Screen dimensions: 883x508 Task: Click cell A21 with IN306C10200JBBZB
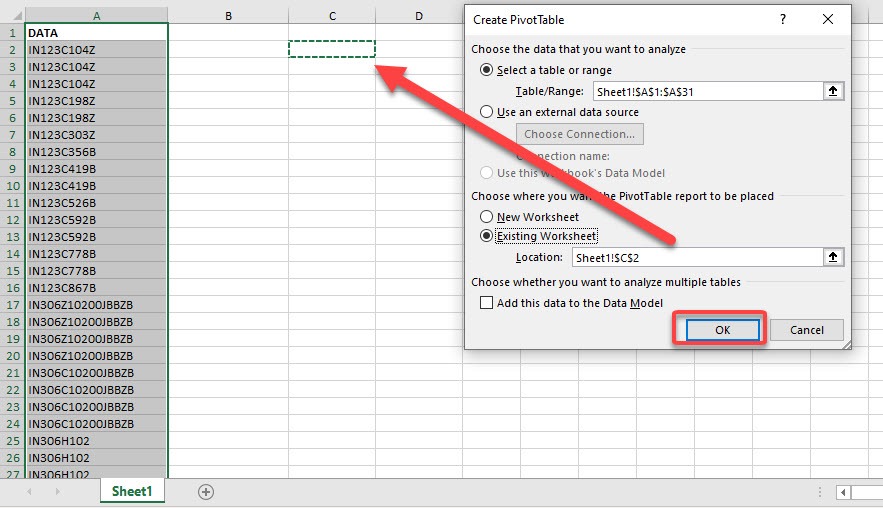(97, 373)
